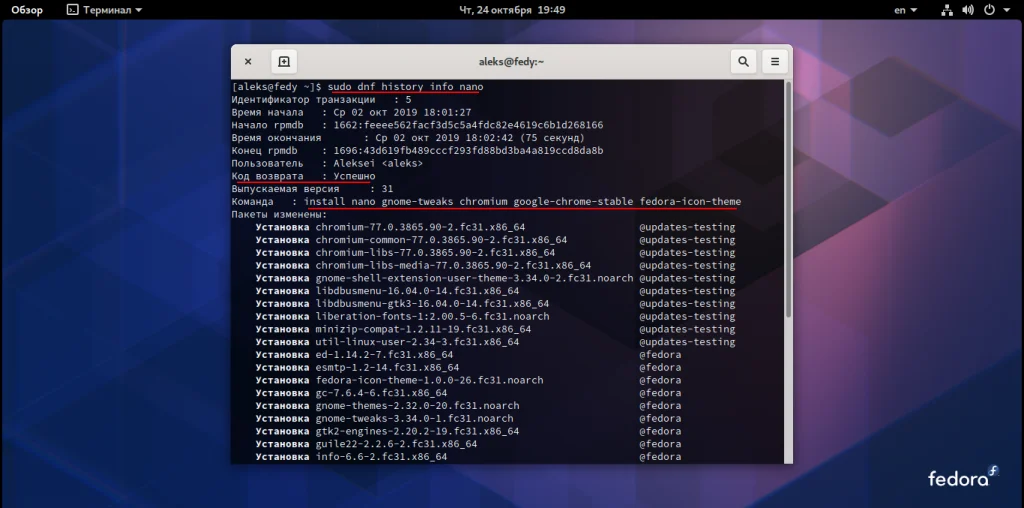Open the Терминал application menu
This screenshot has width=1024, height=508.
(x=105, y=10)
